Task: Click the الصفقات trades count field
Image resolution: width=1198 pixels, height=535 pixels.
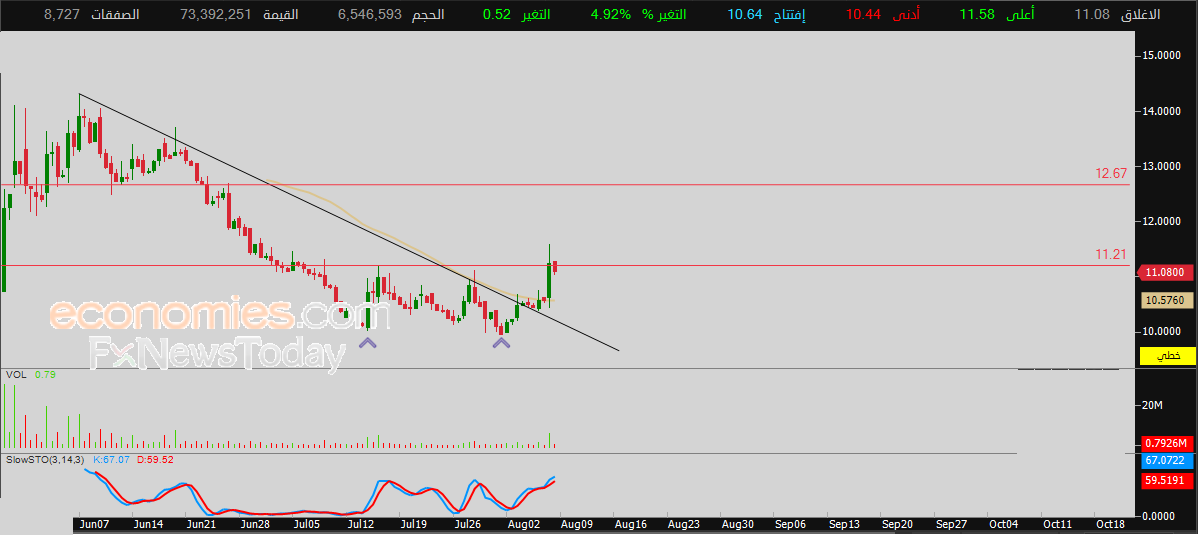Action: (x=92, y=15)
